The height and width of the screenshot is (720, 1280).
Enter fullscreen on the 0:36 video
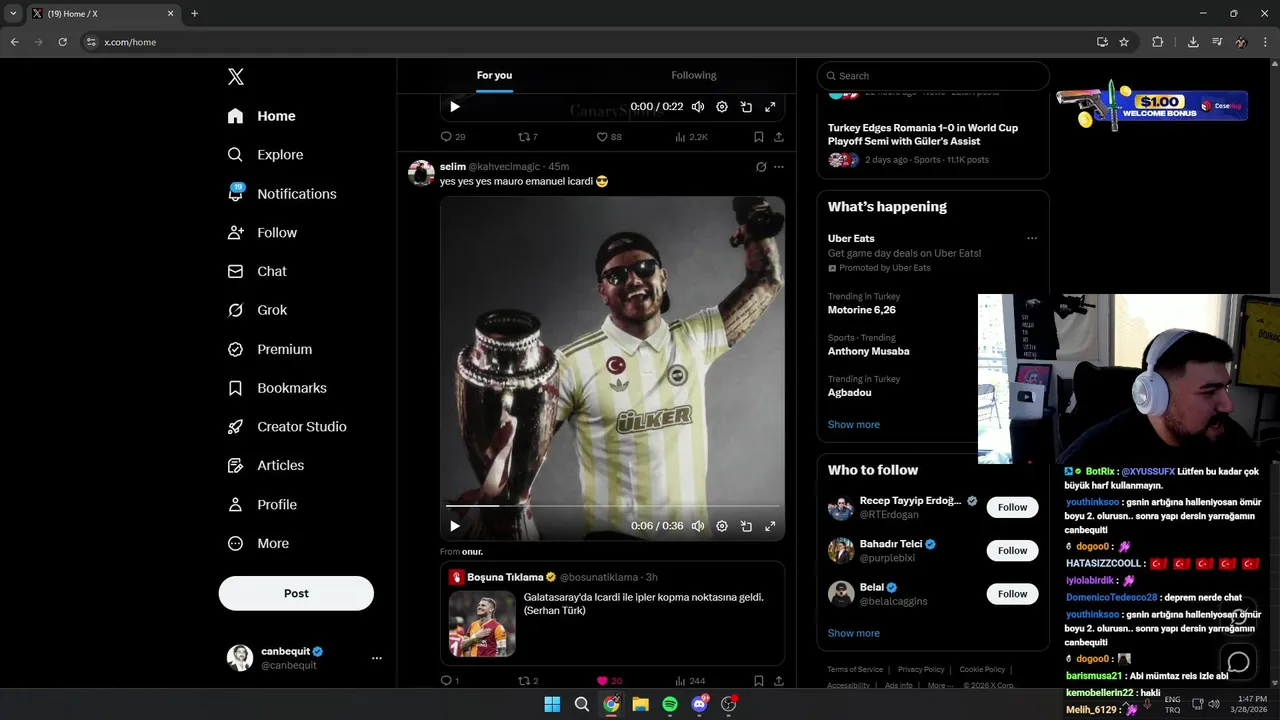tap(770, 526)
